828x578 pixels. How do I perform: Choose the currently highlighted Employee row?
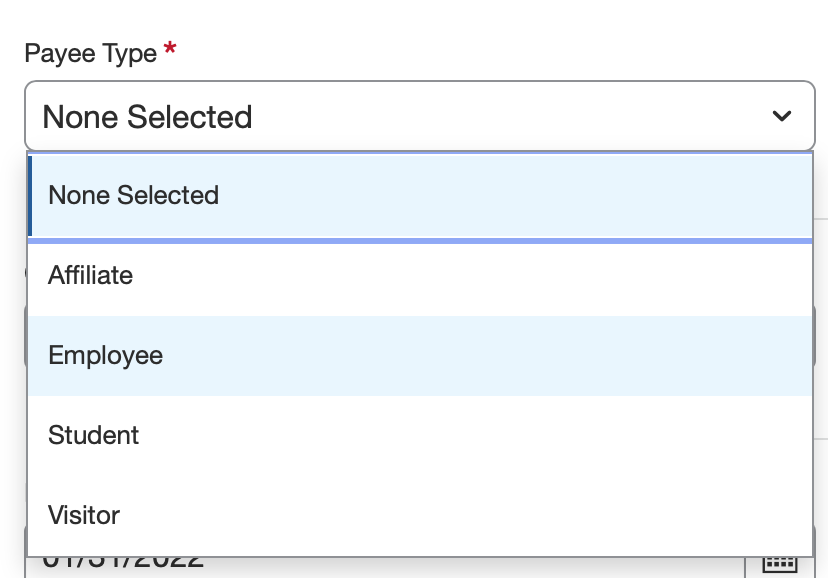tap(105, 355)
